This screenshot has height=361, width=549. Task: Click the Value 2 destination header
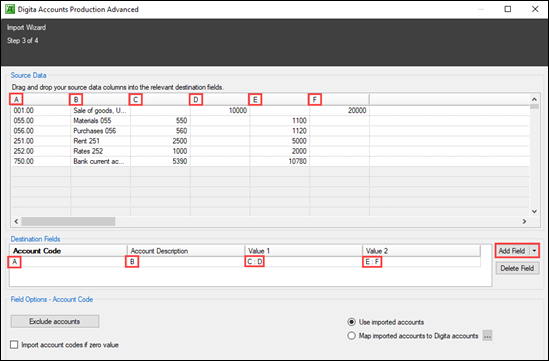tap(421, 251)
